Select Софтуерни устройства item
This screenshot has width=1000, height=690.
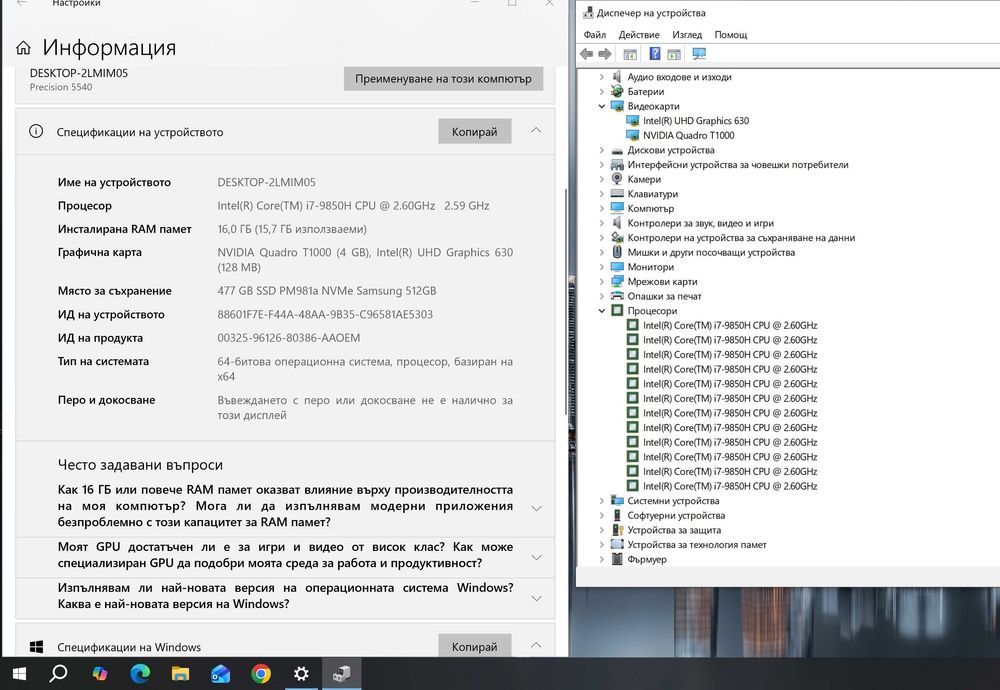click(x=676, y=515)
